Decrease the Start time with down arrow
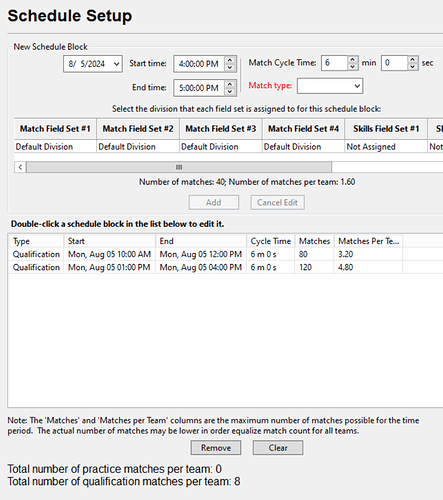 pyautogui.click(x=230, y=67)
